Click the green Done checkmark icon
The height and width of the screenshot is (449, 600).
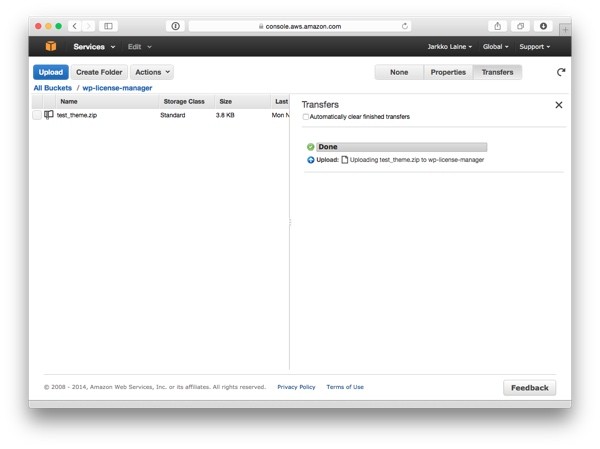[310, 147]
